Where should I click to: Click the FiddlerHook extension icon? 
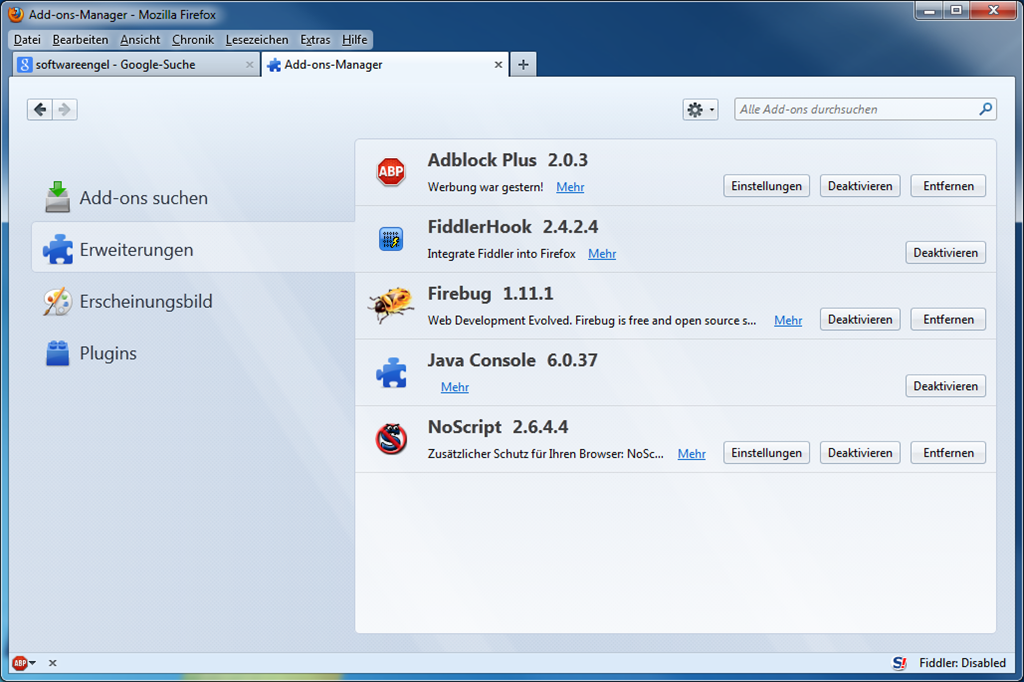pyautogui.click(x=391, y=239)
